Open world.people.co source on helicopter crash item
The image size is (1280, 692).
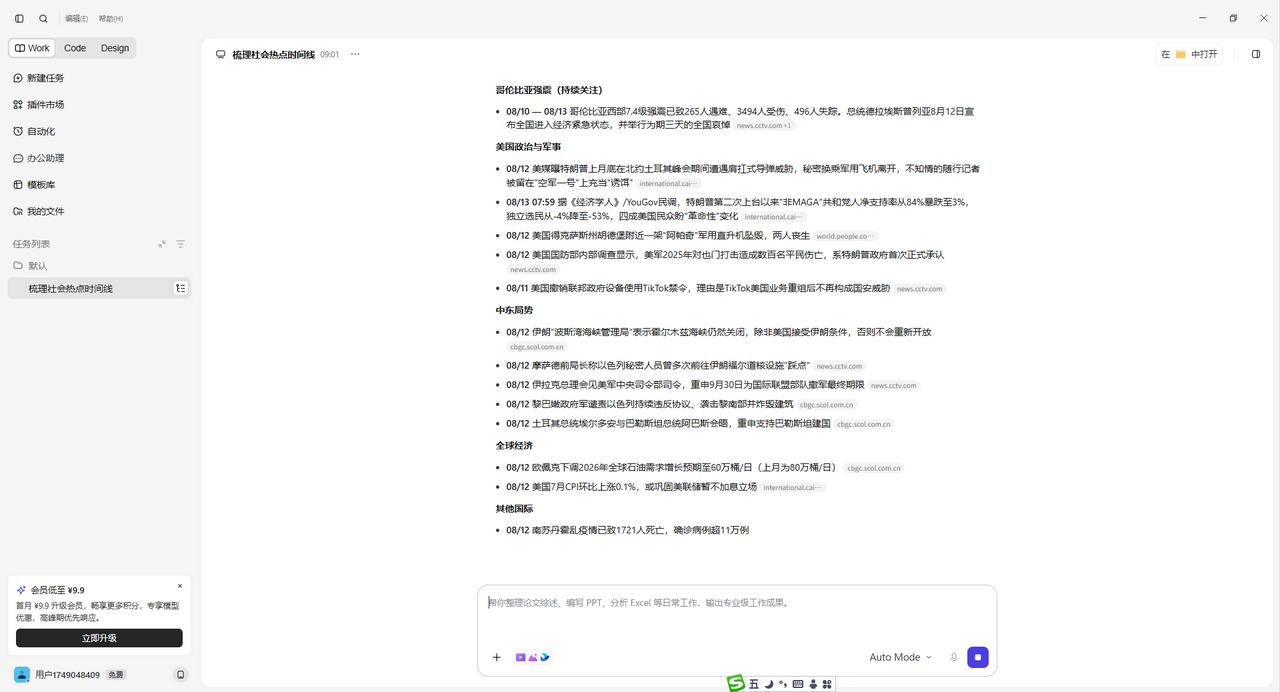846,237
